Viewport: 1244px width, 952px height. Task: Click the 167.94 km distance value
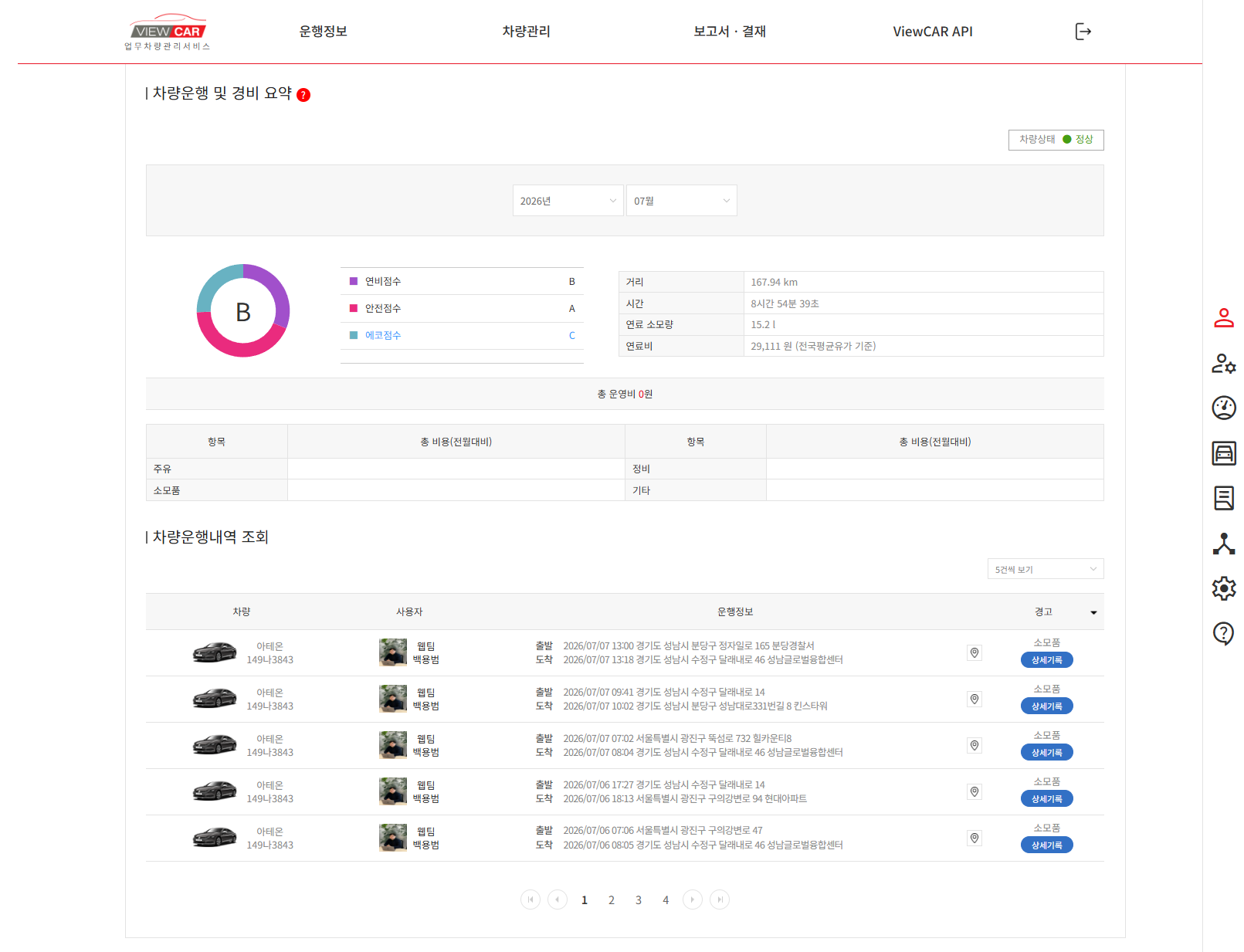coord(775,283)
